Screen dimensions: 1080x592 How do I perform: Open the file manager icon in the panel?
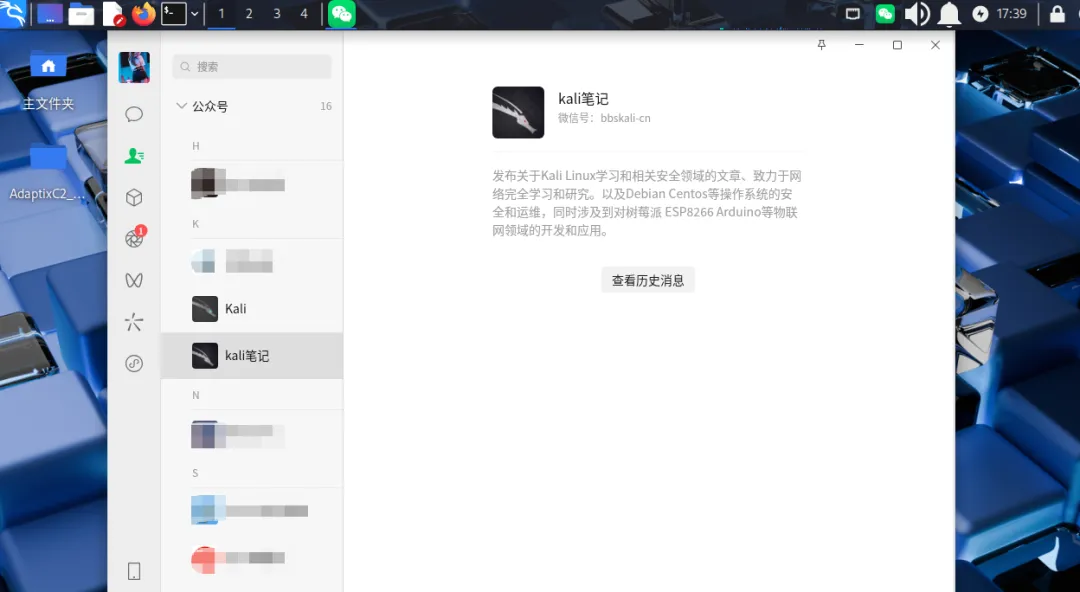81,14
